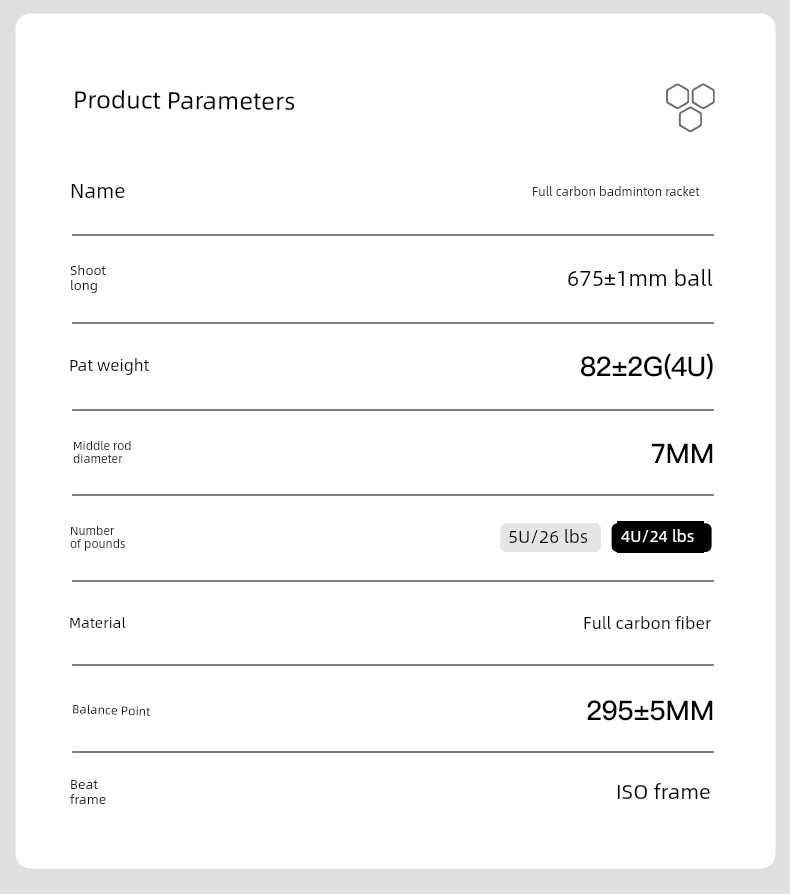Click the Number of pounds label
The height and width of the screenshot is (894, 790).
tap(97, 537)
